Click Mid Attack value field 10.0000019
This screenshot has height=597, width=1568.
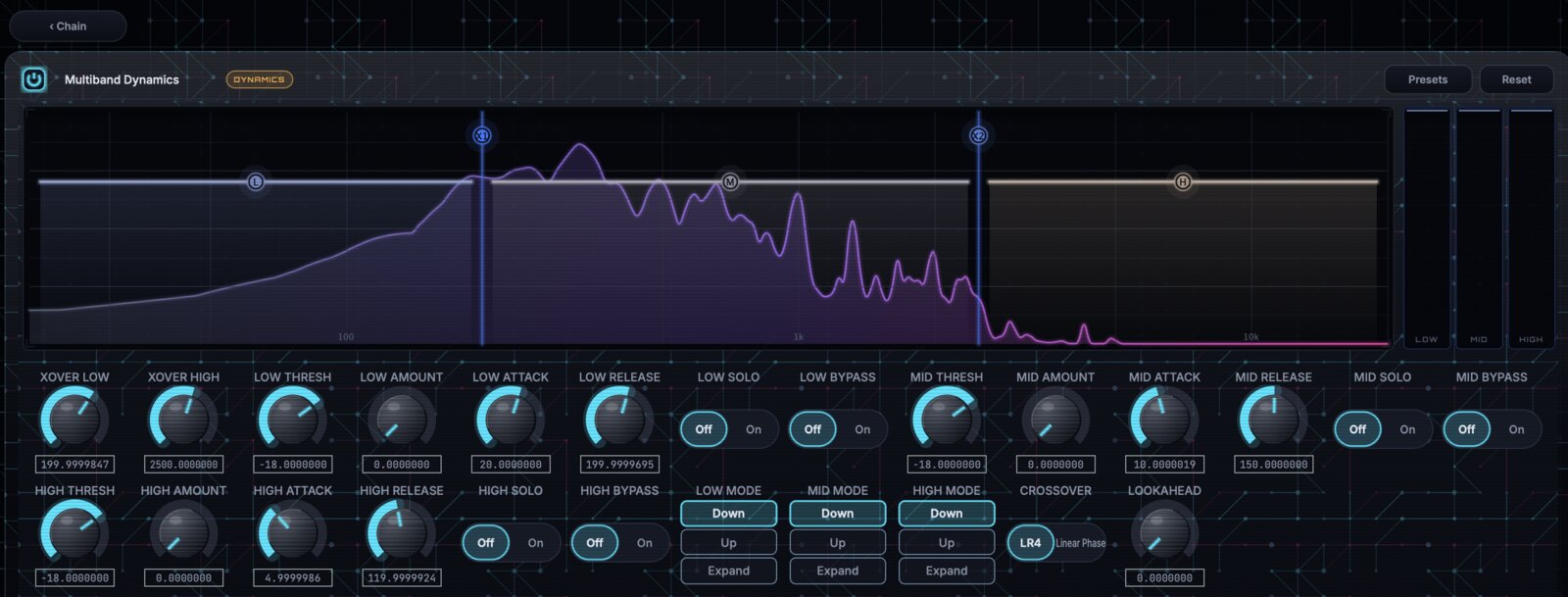[x=1164, y=465]
